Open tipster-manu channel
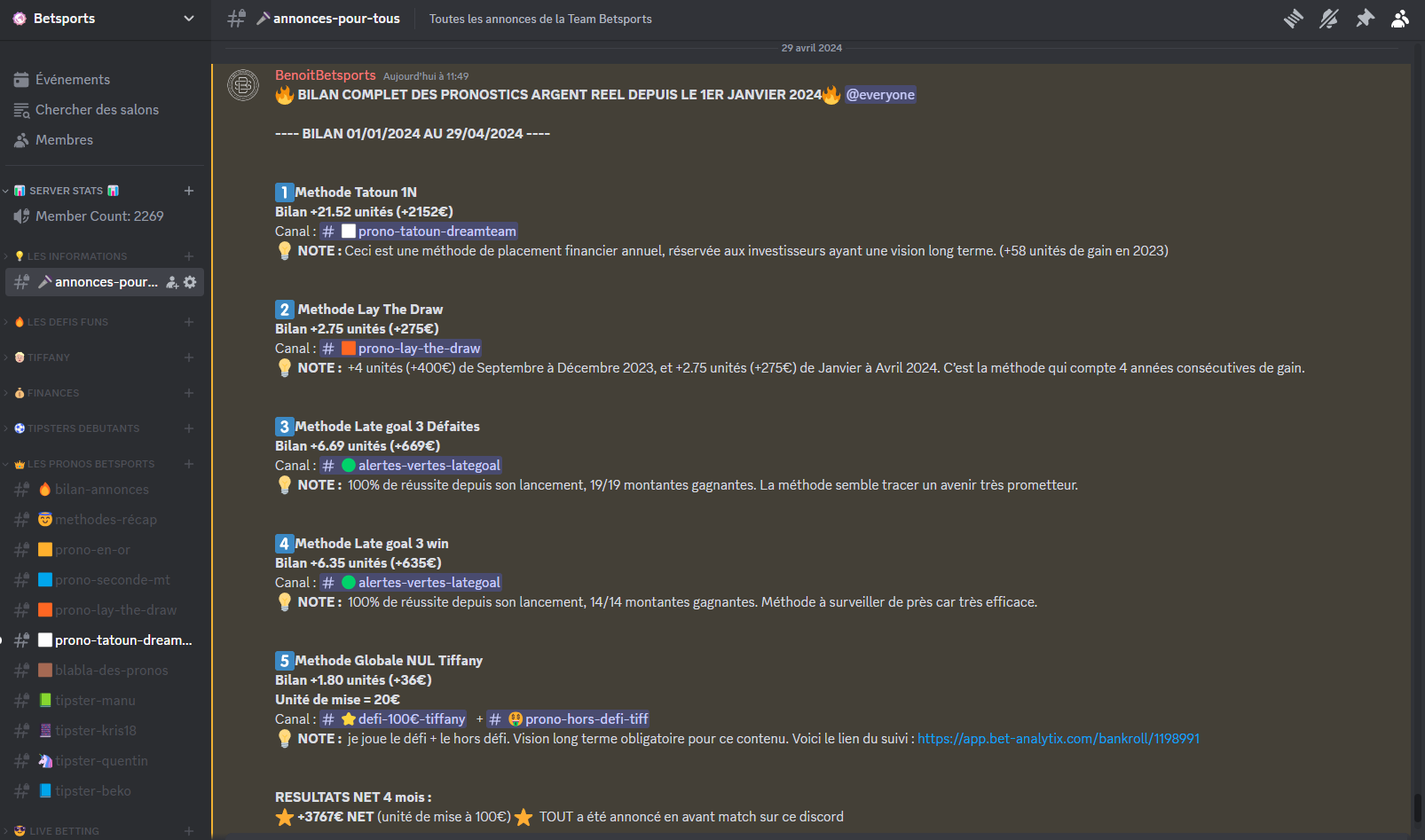The width and height of the screenshot is (1425, 840). tap(106, 701)
